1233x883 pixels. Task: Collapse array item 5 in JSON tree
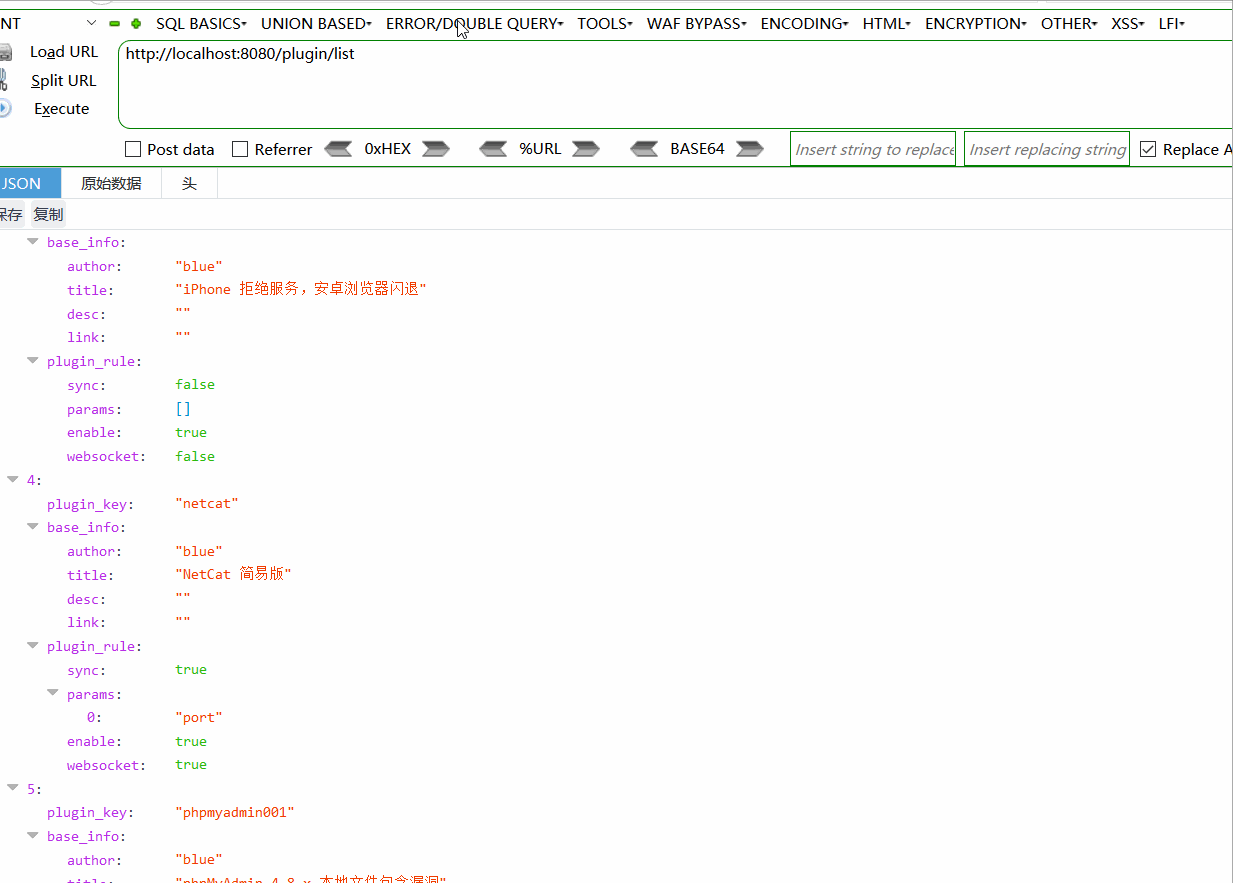coord(13,789)
